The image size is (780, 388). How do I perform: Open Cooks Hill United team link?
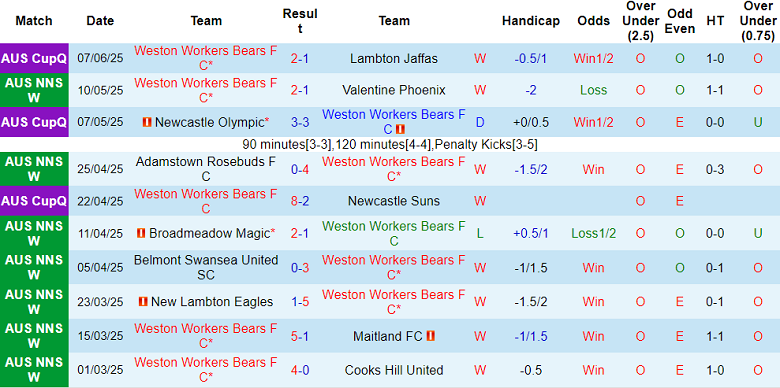coord(393,370)
